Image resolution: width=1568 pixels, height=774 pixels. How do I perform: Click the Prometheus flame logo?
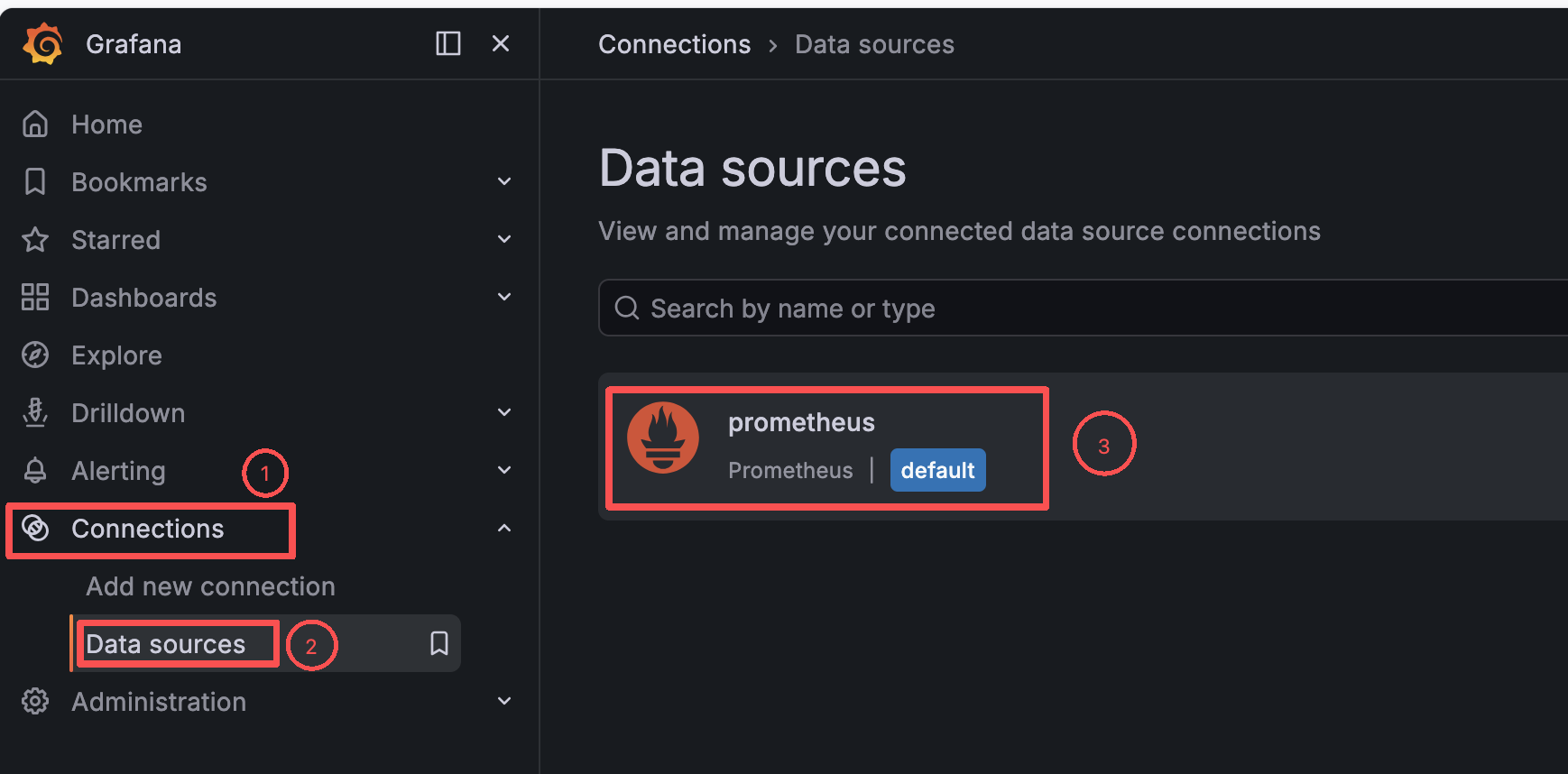pyautogui.click(x=663, y=438)
